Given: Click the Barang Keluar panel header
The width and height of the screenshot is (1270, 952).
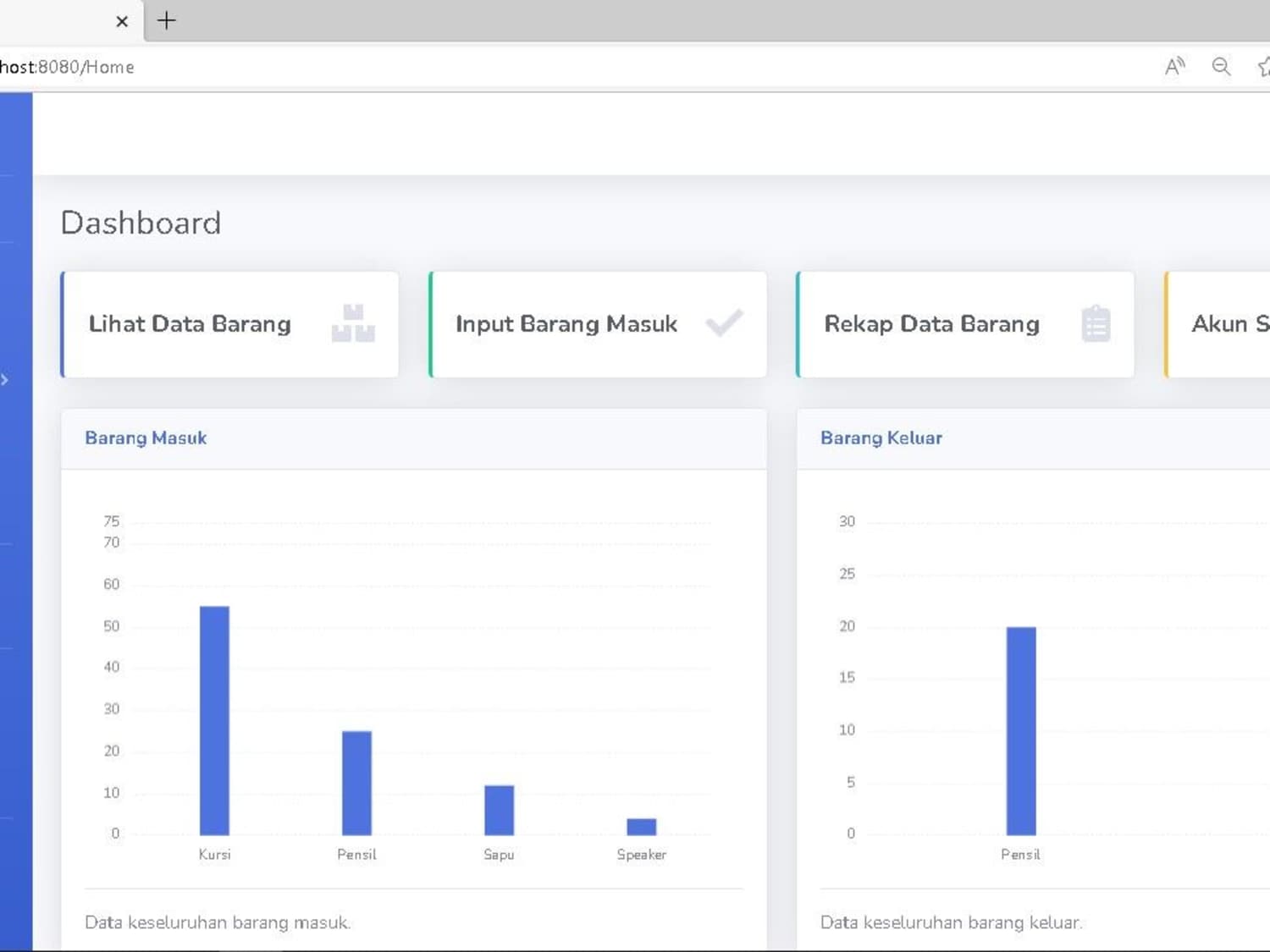Looking at the screenshot, I should [1033, 438].
